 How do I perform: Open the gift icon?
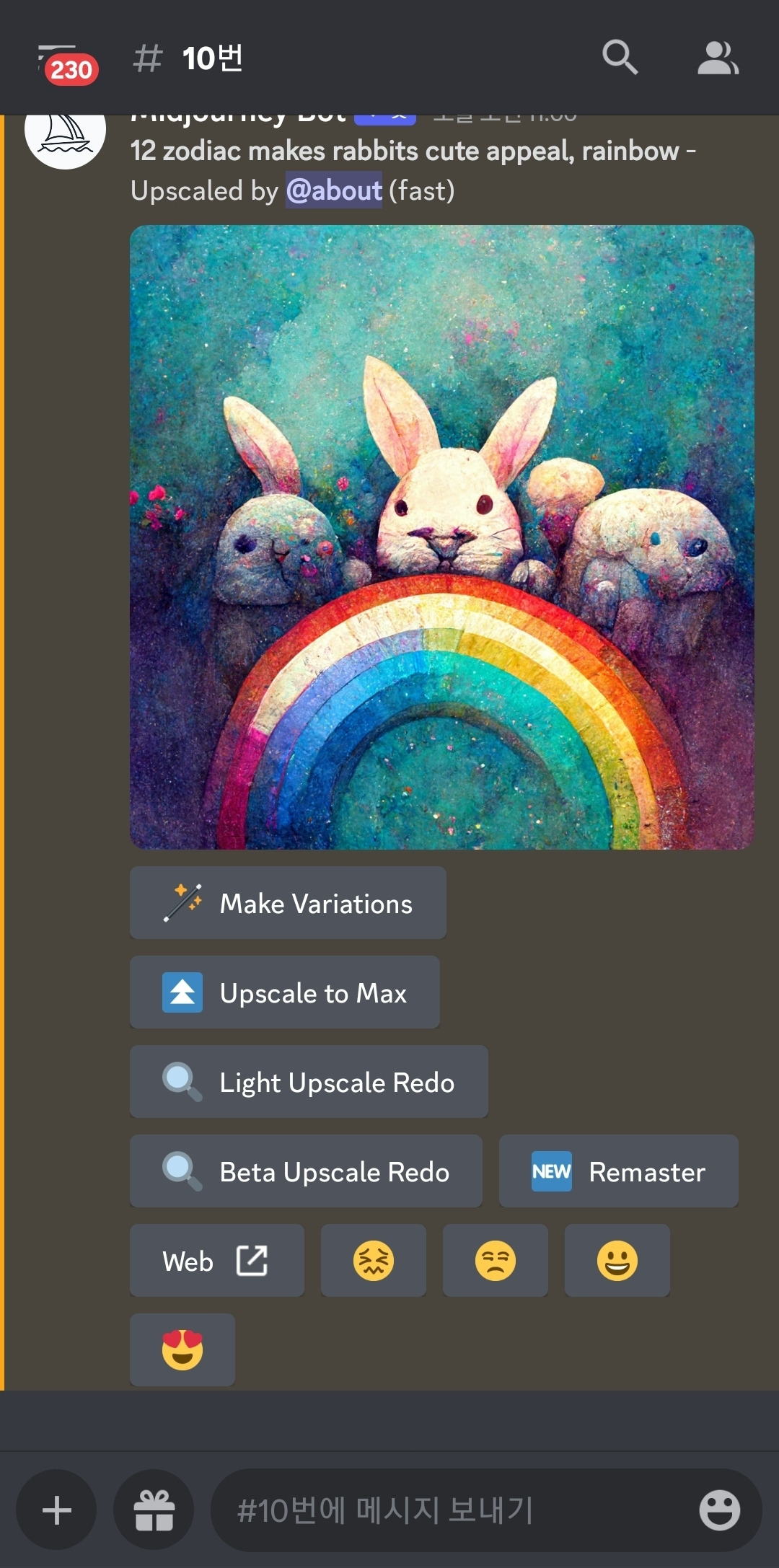click(154, 1510)
